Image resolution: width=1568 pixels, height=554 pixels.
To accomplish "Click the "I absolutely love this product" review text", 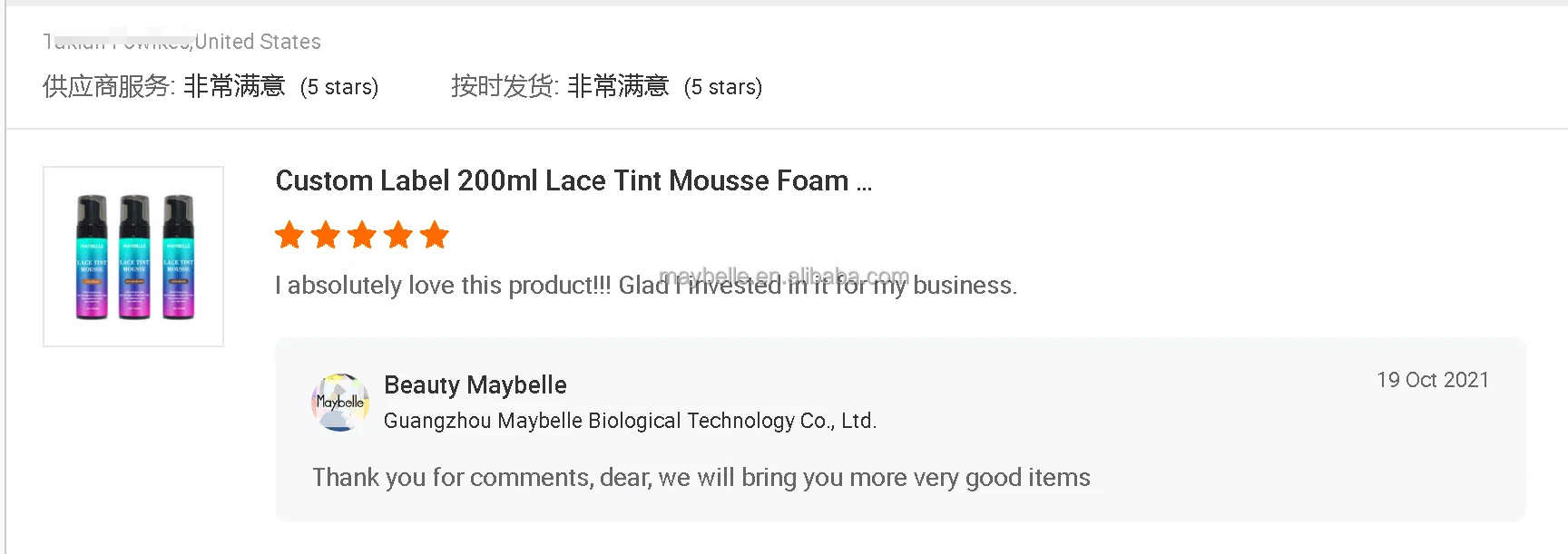I will pyautogui.click(x=645, y=286).
